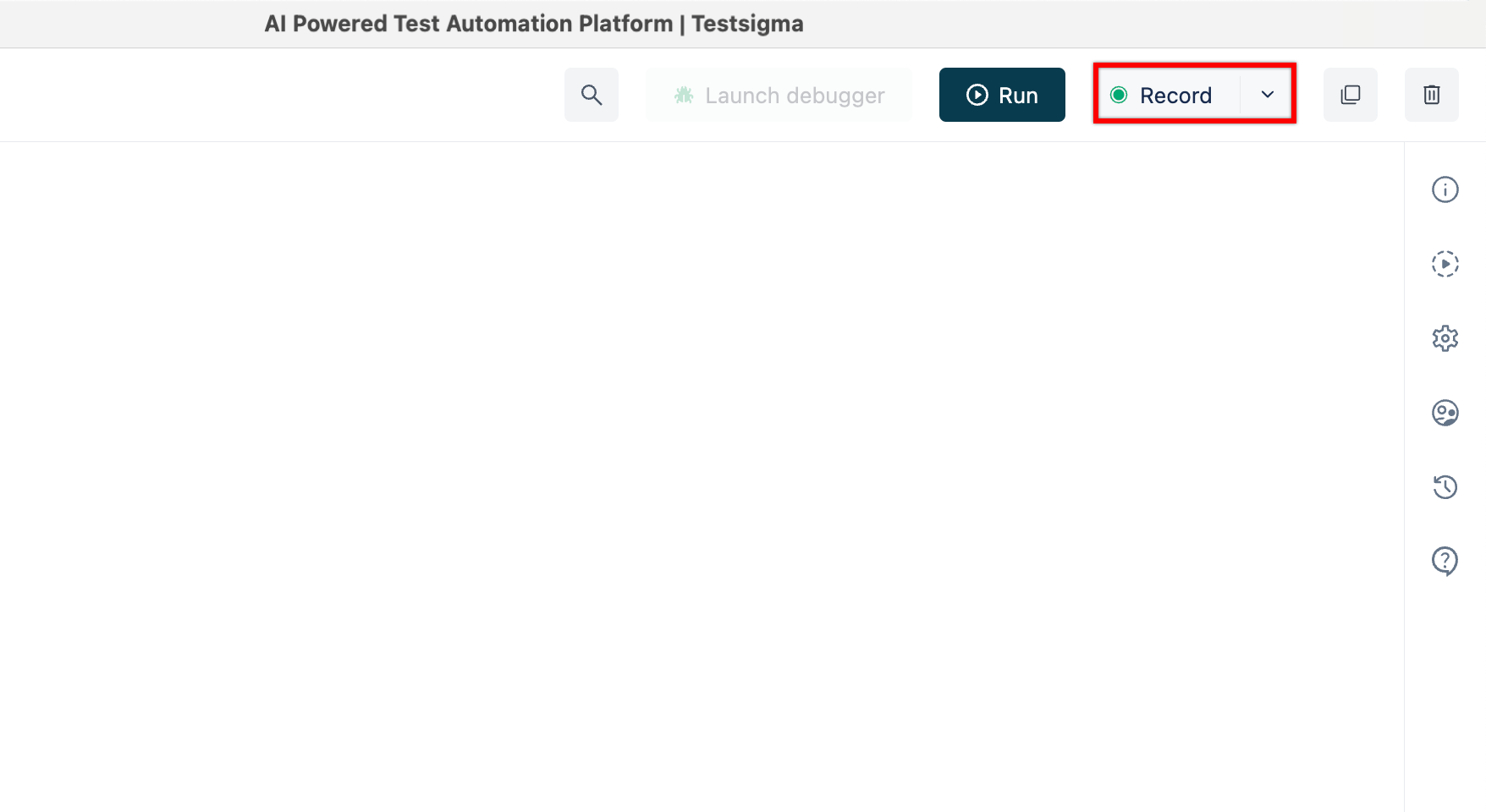The height and width of the screenshot is (812, 1486).
Task: Click the green recording dot indicator
Action: pyautogui.click(x=1119, y=95)
